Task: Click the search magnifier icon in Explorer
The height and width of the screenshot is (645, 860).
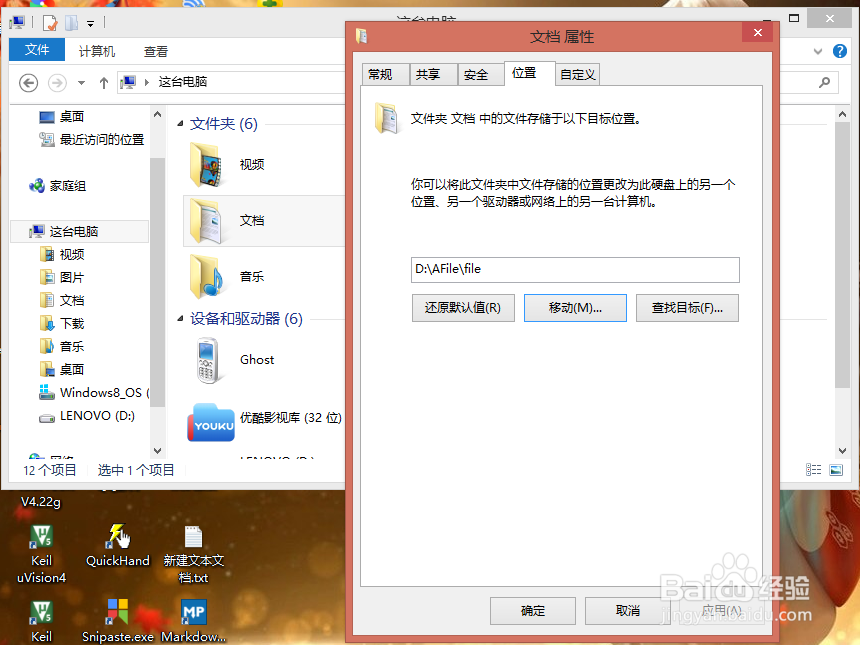Action: pyautogui.click(x=824, y=82)
